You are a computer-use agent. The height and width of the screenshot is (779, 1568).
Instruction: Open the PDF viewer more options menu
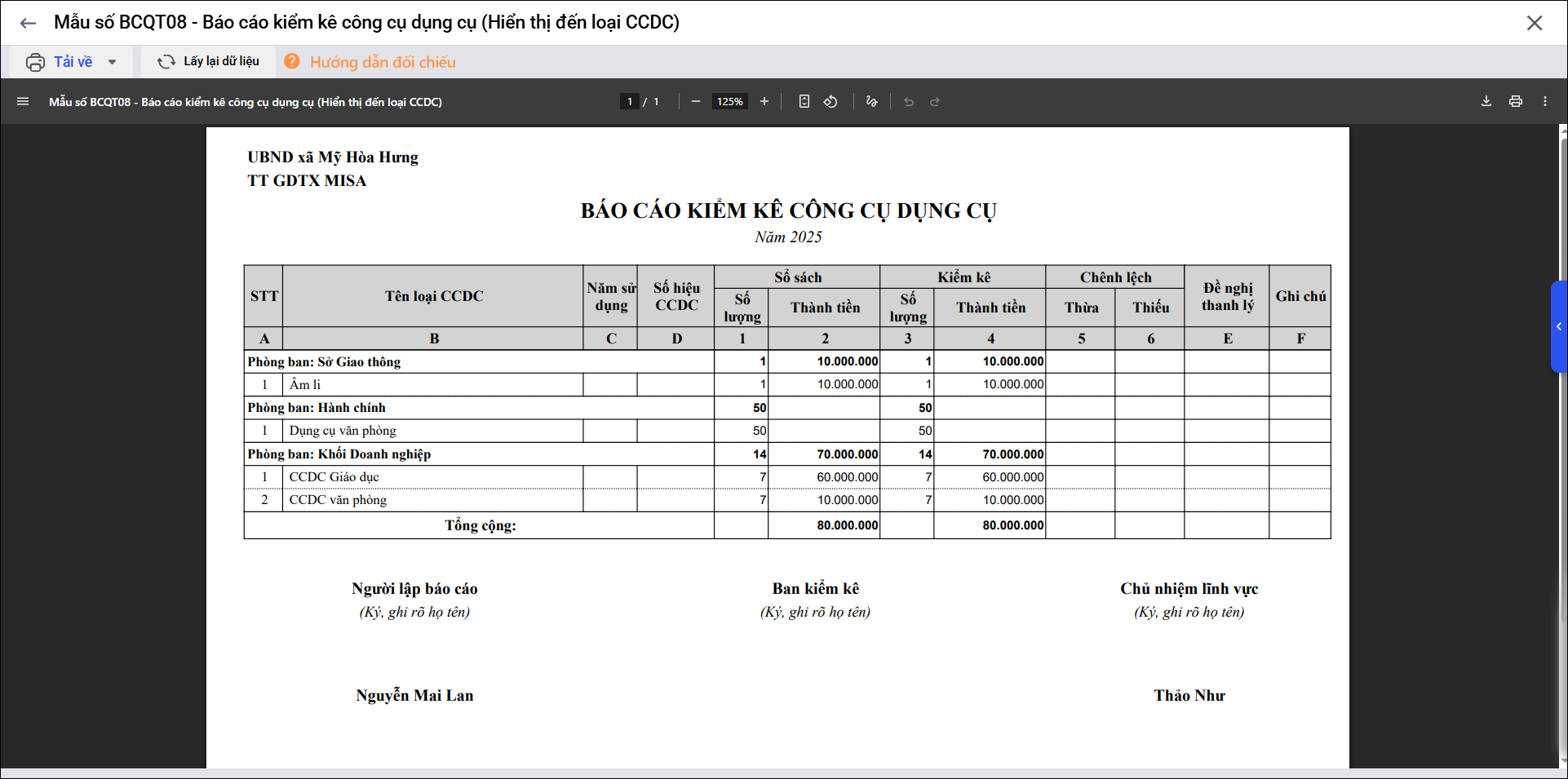tap(1544, 102)
